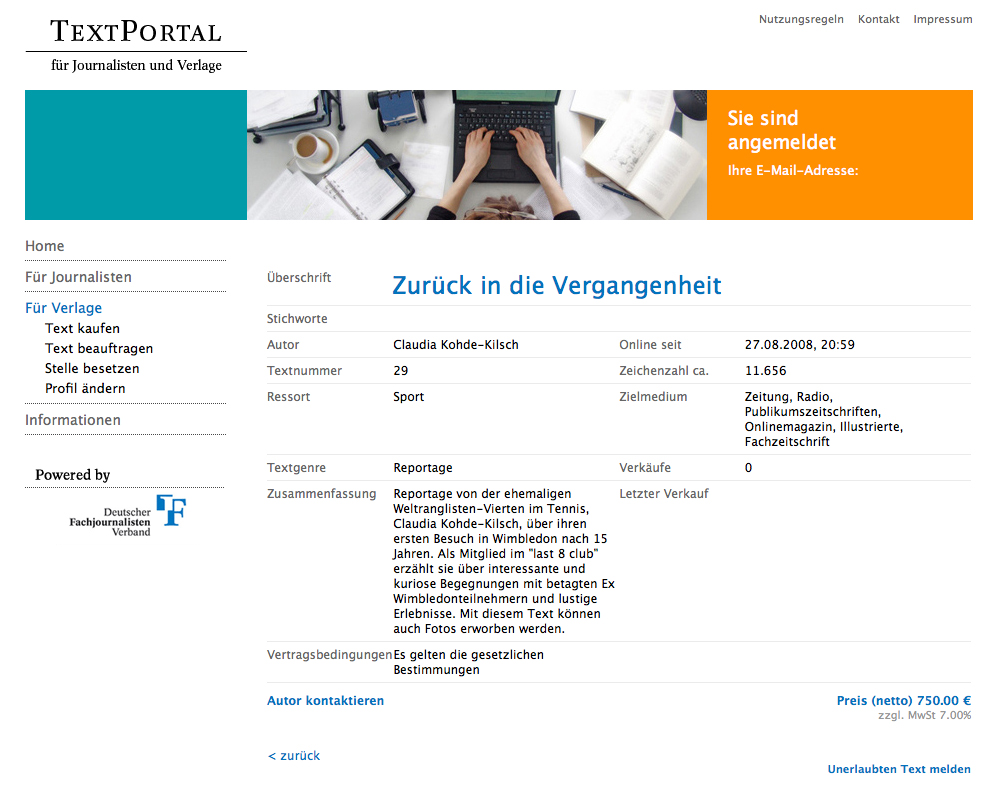1003x806 pixels.
Task: Navigate to Home in the sidebar
Action: (45, 246)
